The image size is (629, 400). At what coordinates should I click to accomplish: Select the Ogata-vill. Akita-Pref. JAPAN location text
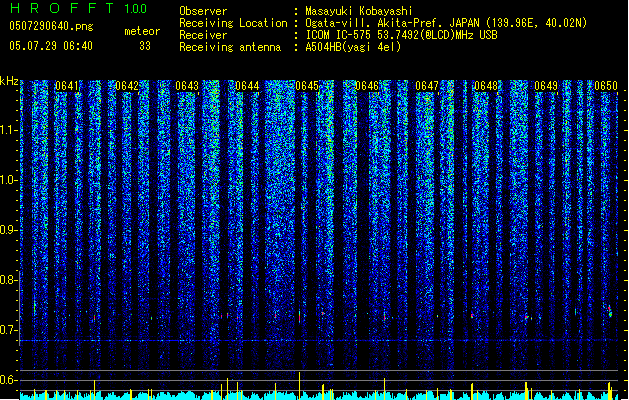coord(446,23)
